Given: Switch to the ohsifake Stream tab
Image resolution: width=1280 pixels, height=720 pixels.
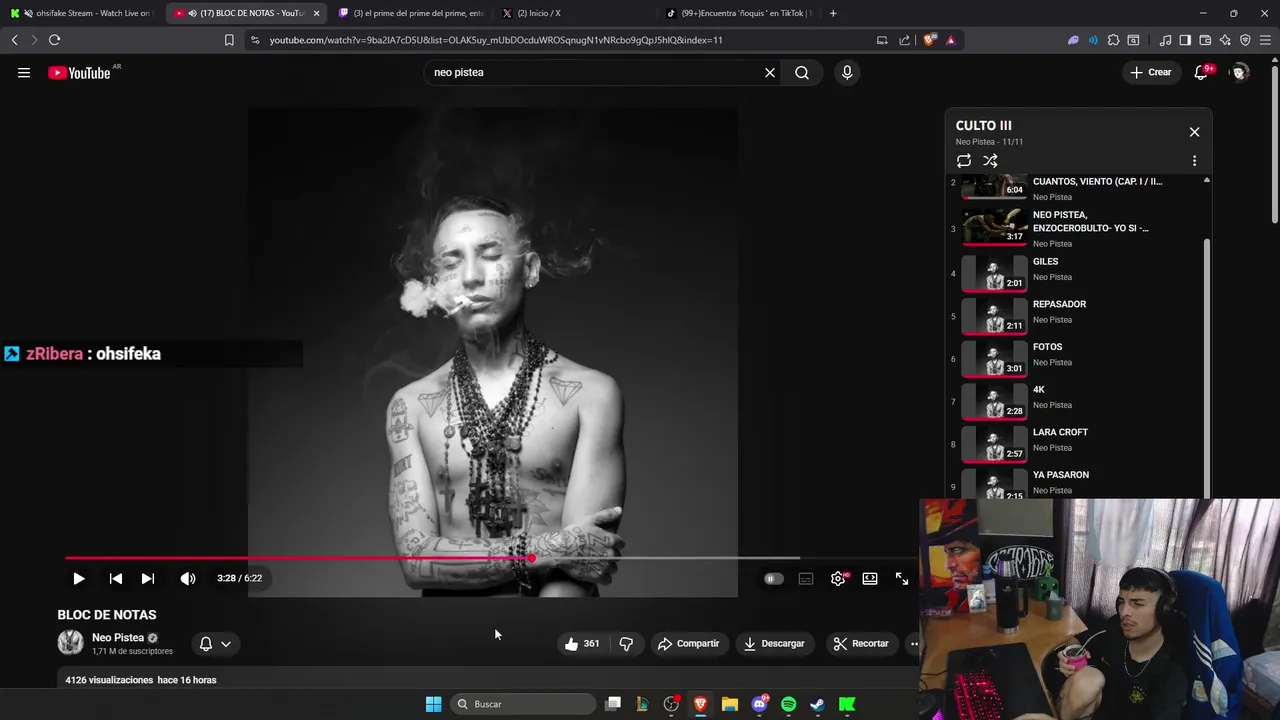Looking at the screenshot, I should [80, 13].
